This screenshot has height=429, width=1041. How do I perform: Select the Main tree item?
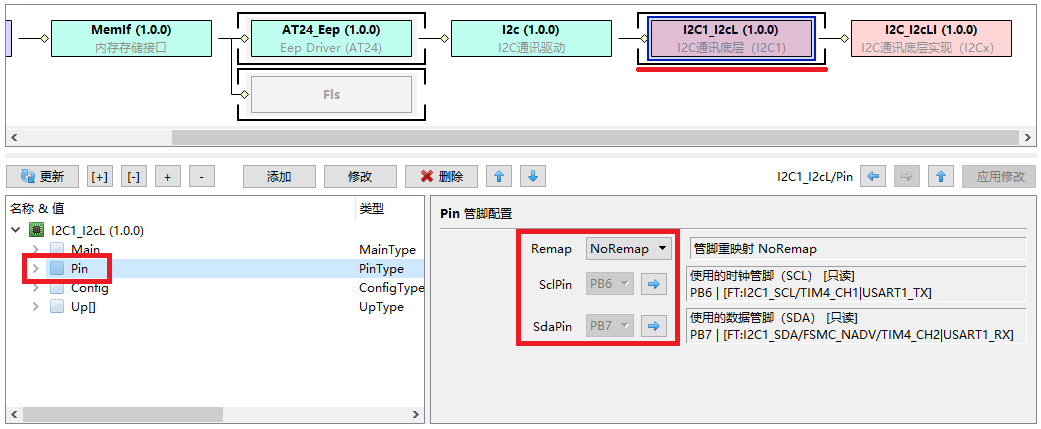point(85,250)
